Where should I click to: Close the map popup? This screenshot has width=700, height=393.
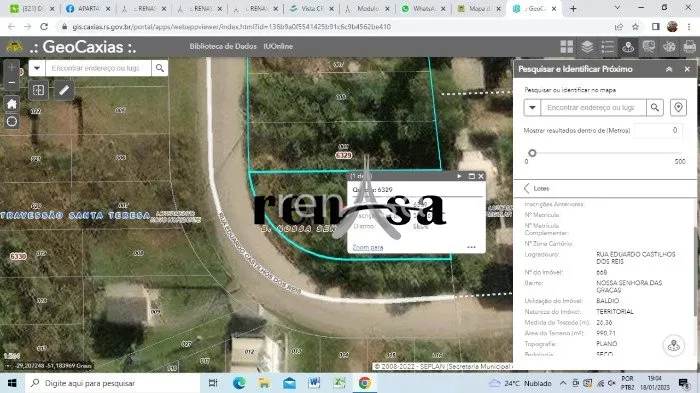[x=481, y=176]
